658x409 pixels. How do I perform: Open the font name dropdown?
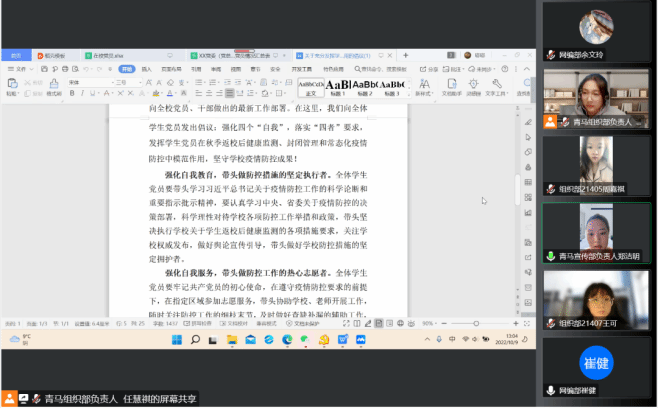[x=112, y=83]
